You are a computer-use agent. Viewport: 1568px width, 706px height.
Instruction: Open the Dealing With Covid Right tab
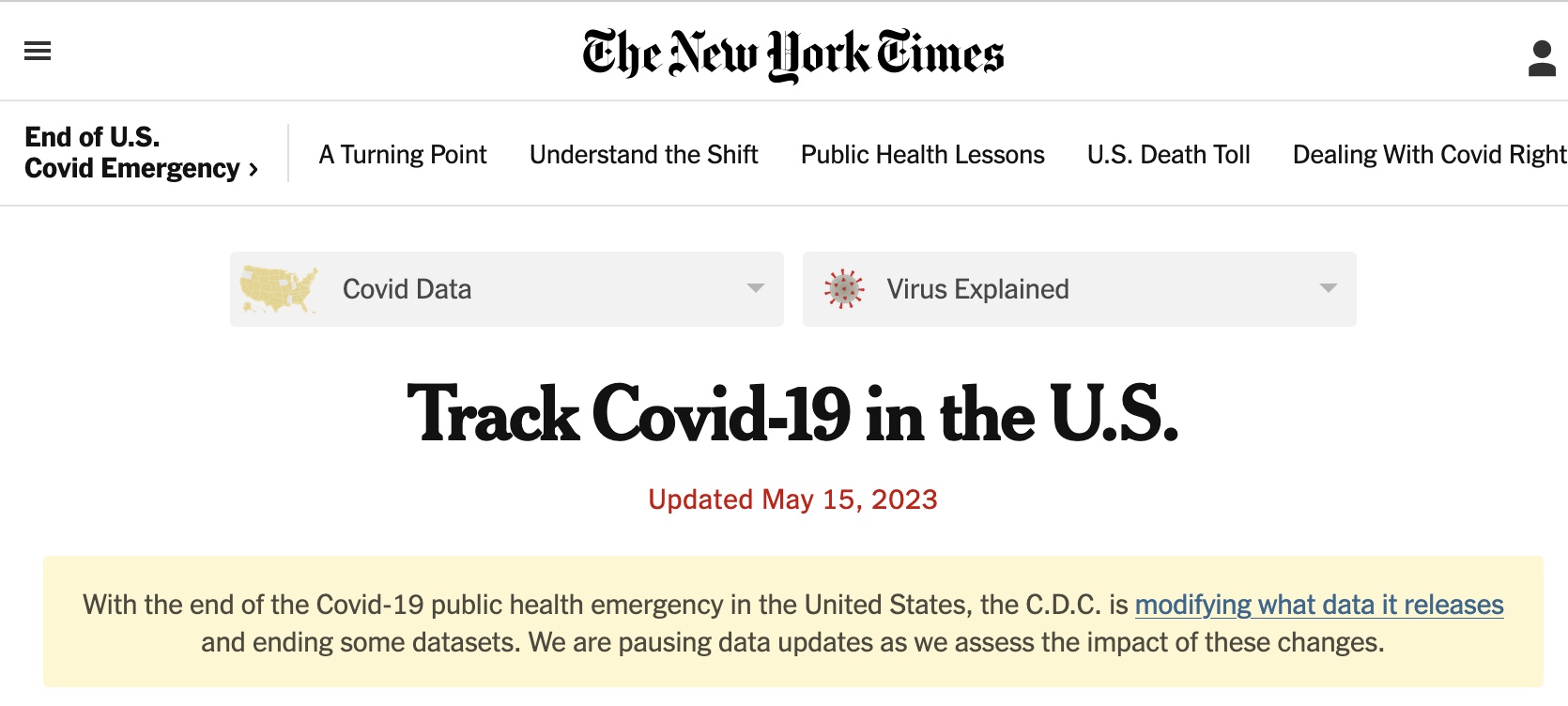coord(1428,154)
